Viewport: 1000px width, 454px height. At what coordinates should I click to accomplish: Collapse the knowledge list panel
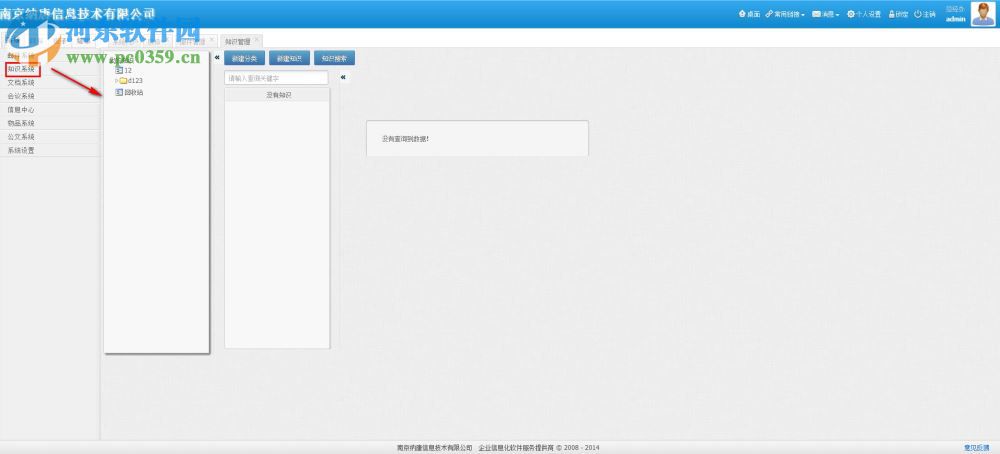coord(343,77)
